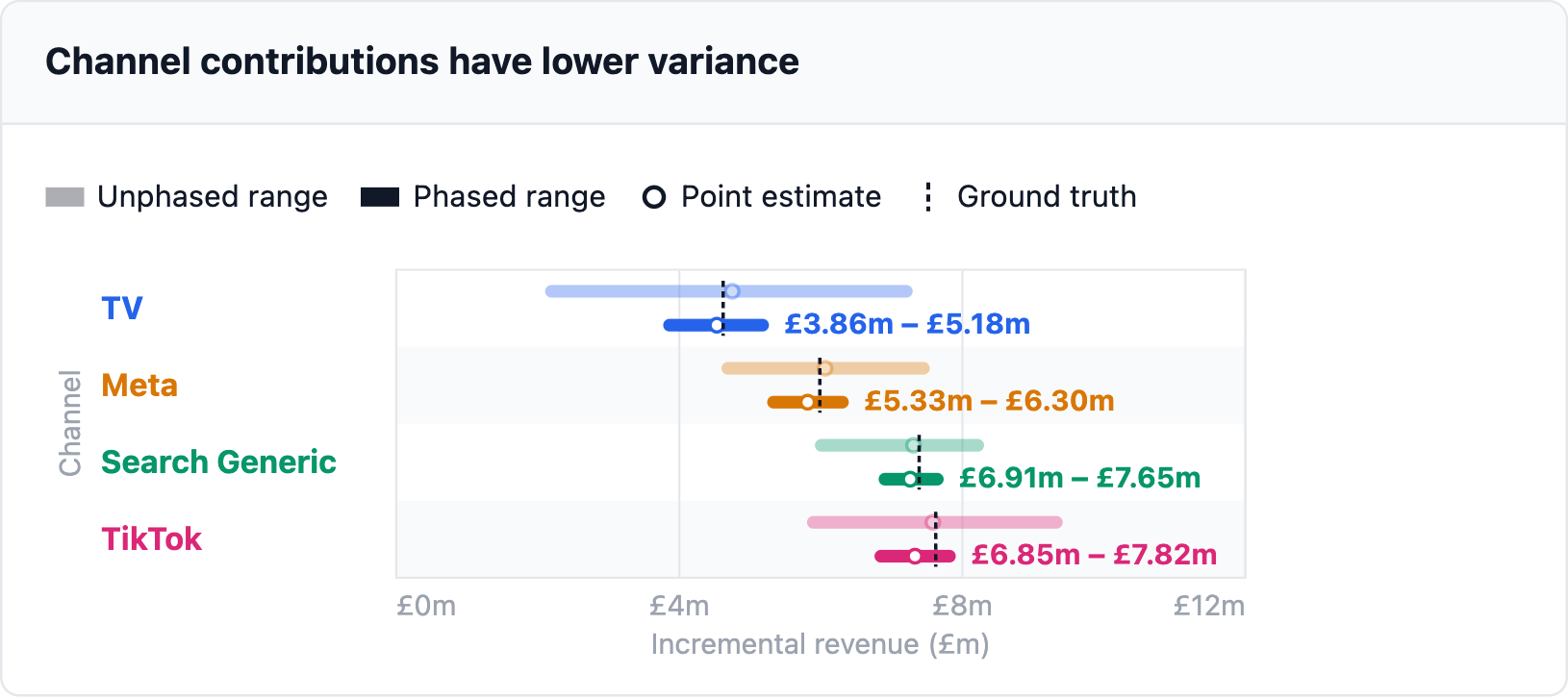The image size is (1568, 699).
Task: Click the Unphased range legend swatch
Action: coord(64,197)
